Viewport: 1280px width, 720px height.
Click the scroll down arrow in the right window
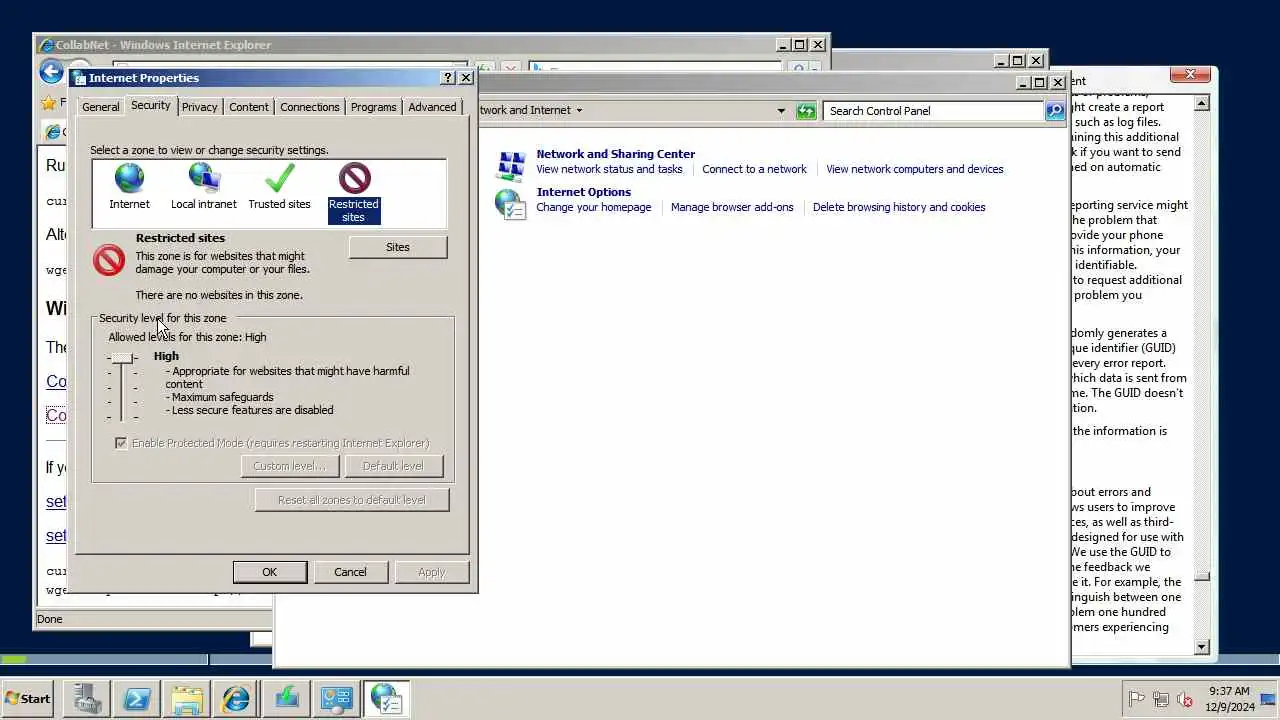point(1202,647)
